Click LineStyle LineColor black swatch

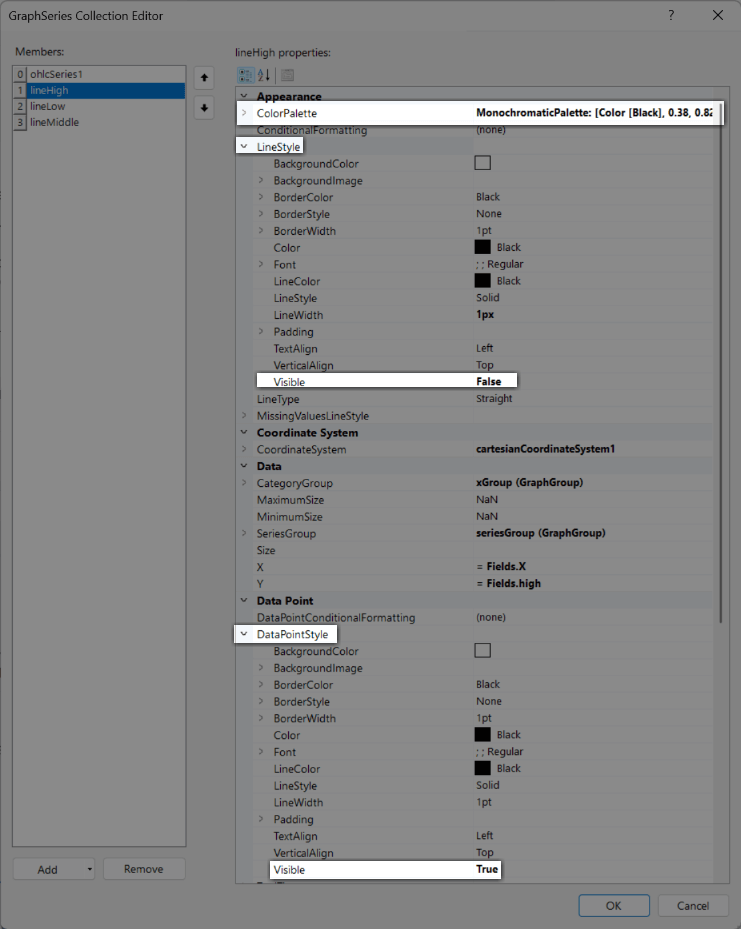[483, 281]
